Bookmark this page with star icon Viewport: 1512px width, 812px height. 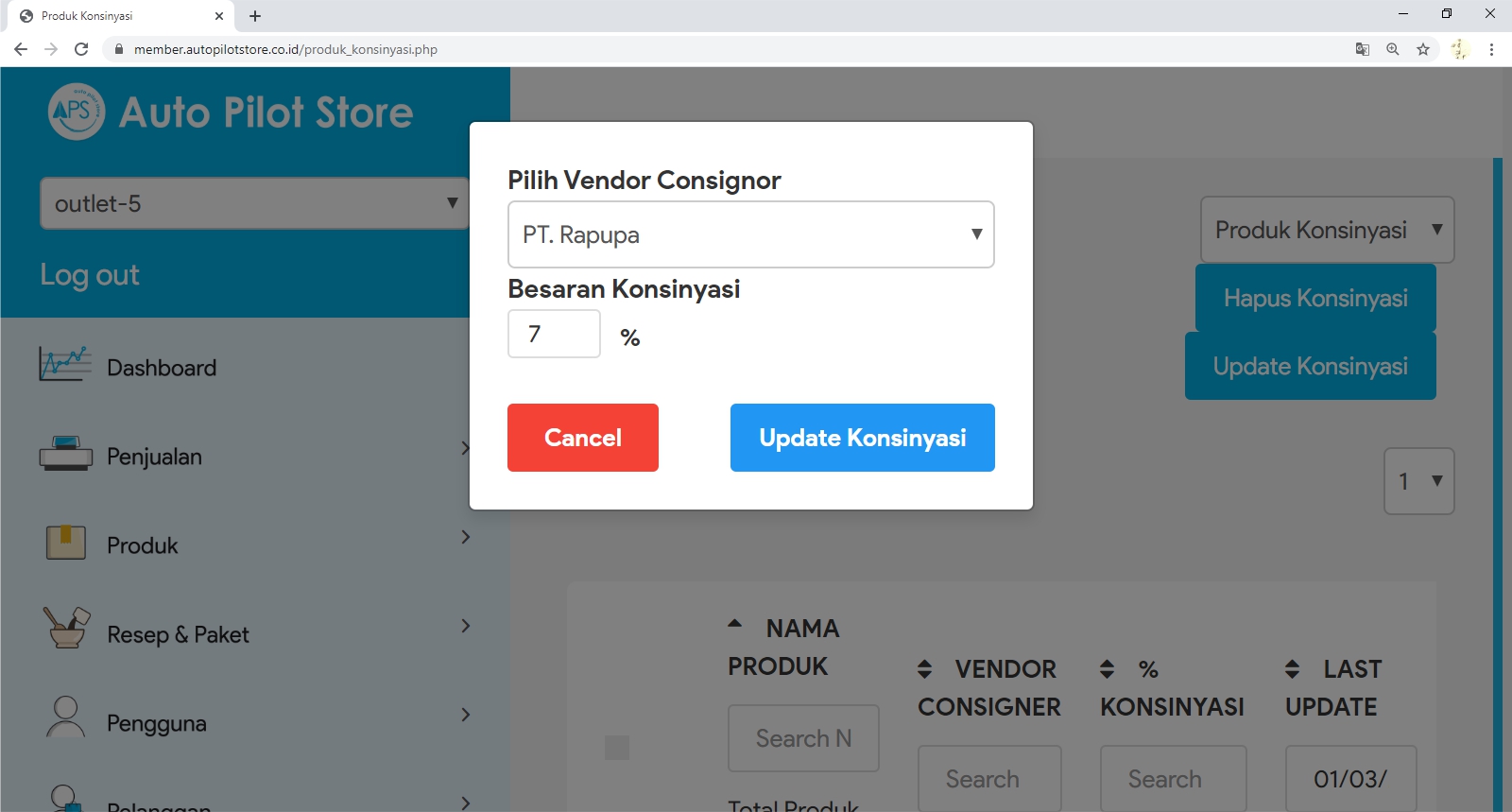(x=1423, y=49)
